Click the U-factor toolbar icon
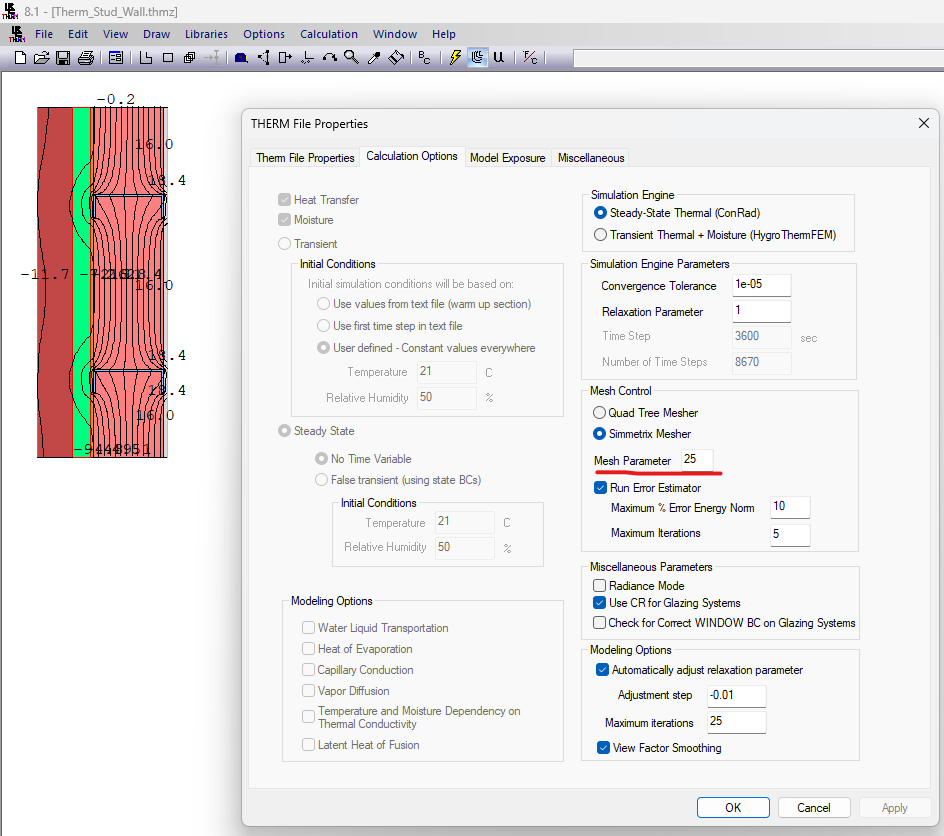This screenshot has height=836, width=944. 499,58
